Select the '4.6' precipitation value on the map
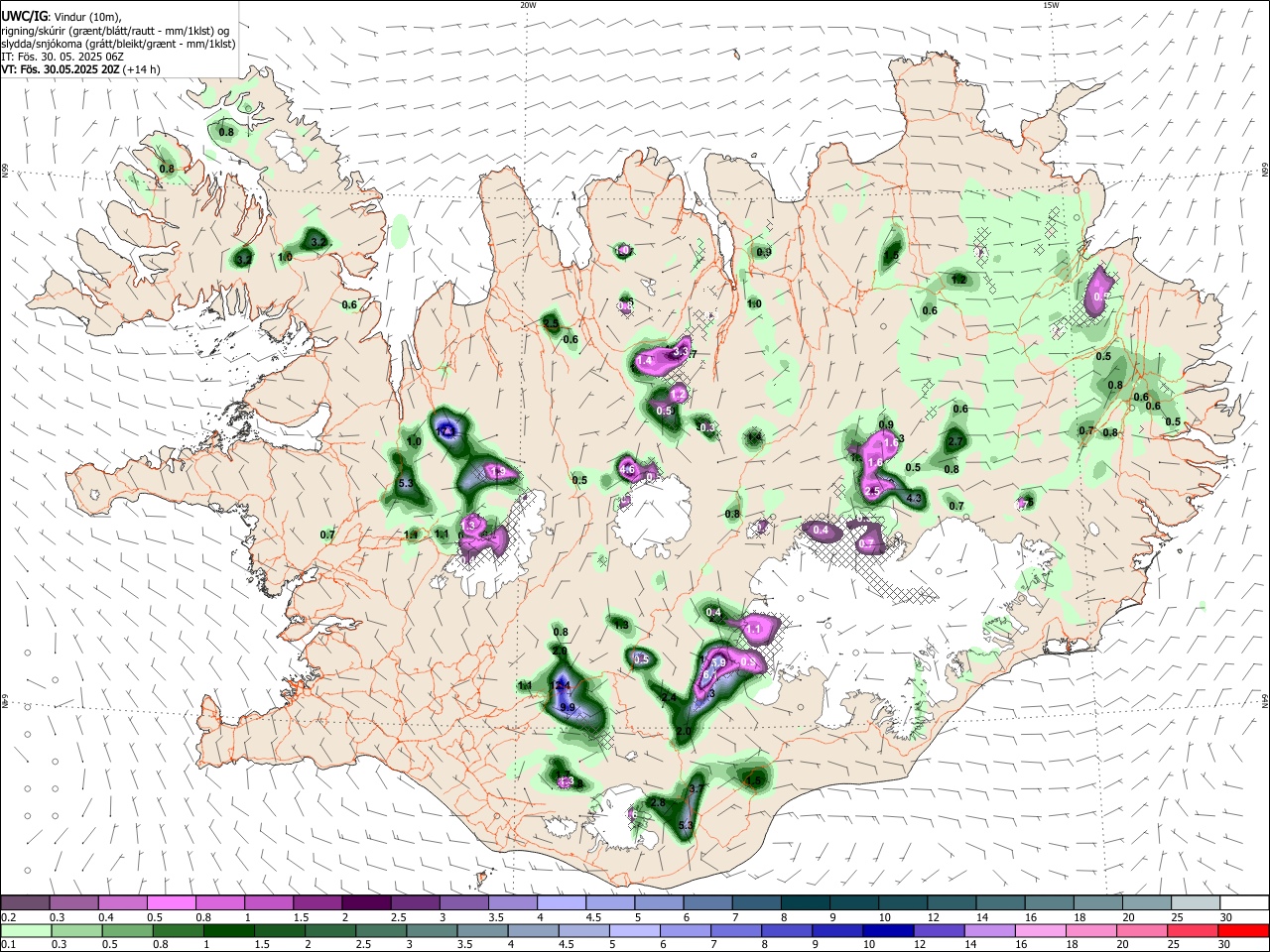This screenshot has height=952, width=1270. pyautogui.click(x=627, y=469)
